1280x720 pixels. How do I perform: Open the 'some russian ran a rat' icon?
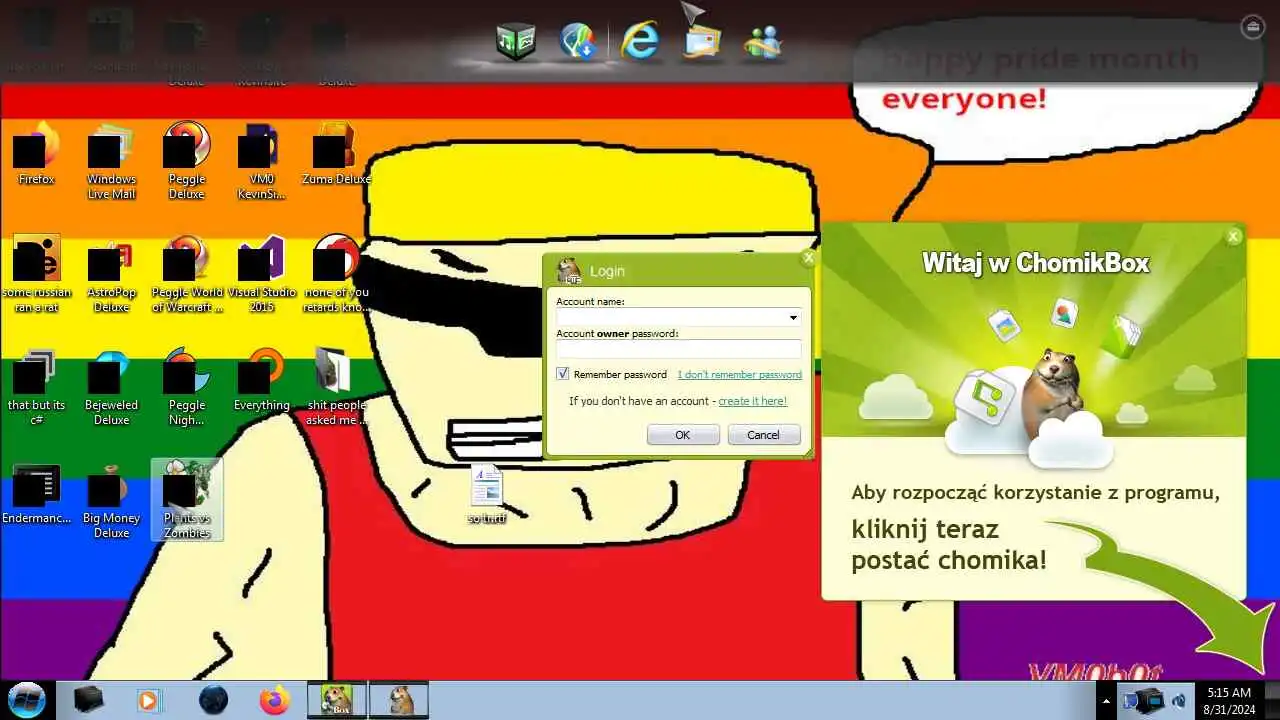tap(36, 273)
